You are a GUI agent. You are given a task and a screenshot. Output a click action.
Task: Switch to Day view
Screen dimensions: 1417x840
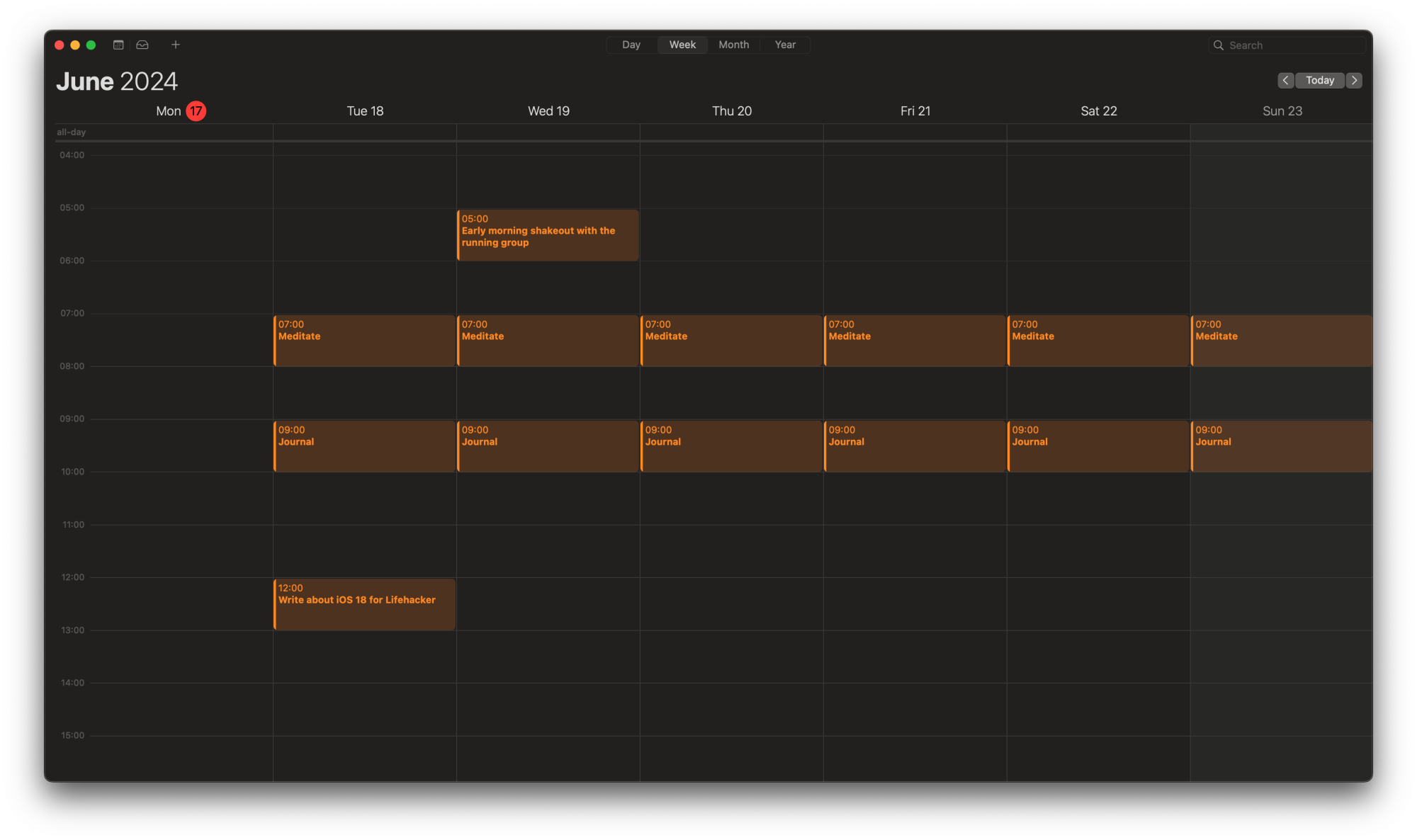click(x=631, y=44)
